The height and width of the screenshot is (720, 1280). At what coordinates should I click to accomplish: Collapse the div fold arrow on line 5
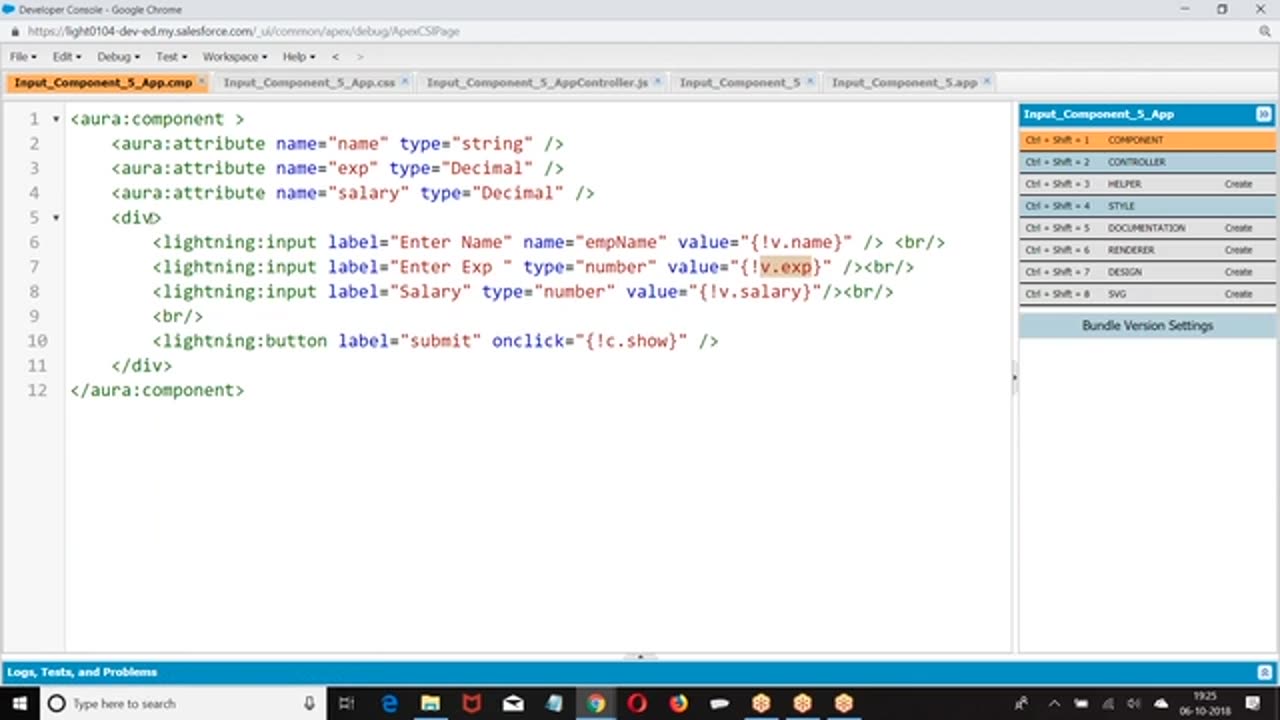(x=56, y=217)
